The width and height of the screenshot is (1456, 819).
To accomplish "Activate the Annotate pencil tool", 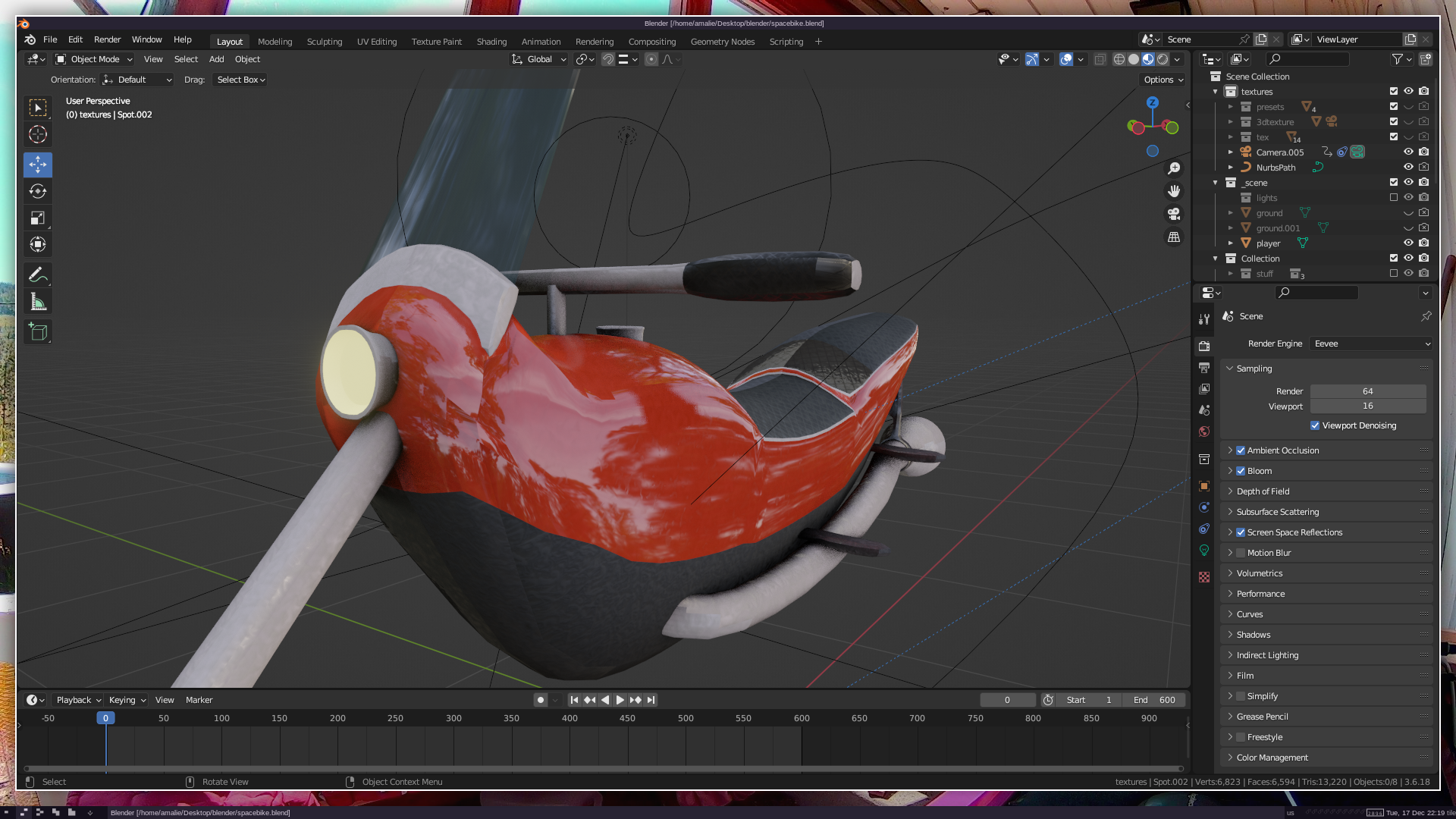I will [38, 275].
